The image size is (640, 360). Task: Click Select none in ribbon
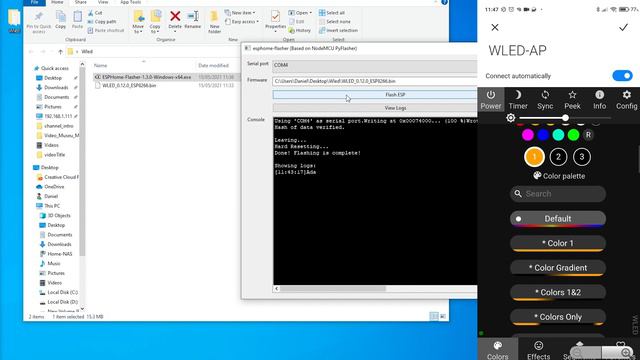pos(335,22)
